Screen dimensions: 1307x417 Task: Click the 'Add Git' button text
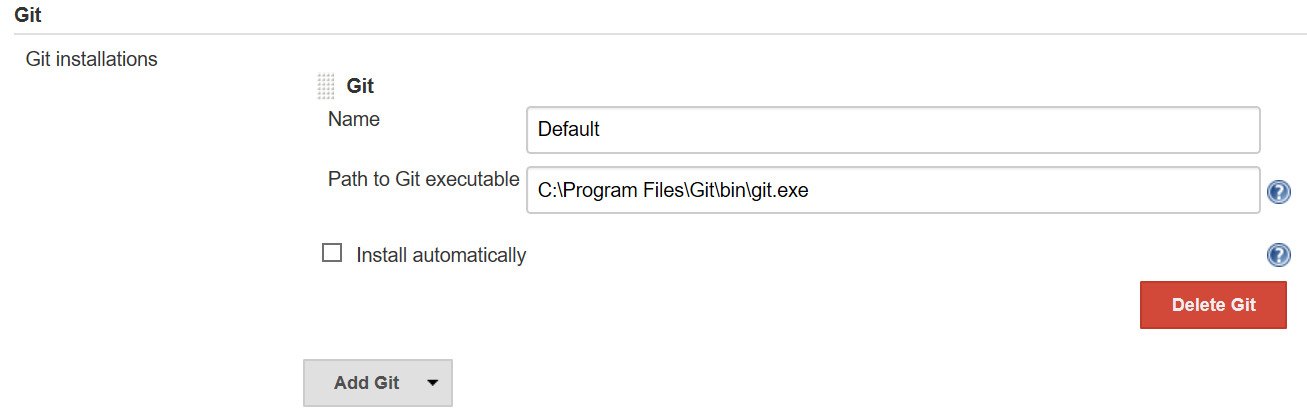tap(367, 383)
